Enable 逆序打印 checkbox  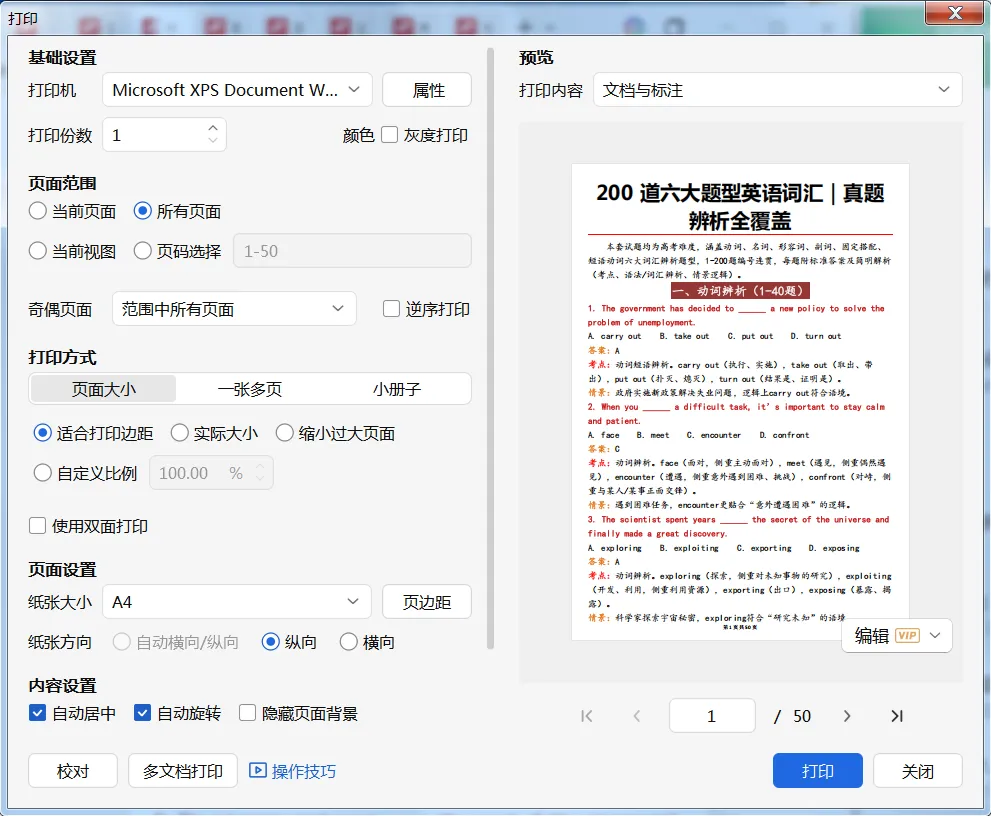tap(391, 308)
